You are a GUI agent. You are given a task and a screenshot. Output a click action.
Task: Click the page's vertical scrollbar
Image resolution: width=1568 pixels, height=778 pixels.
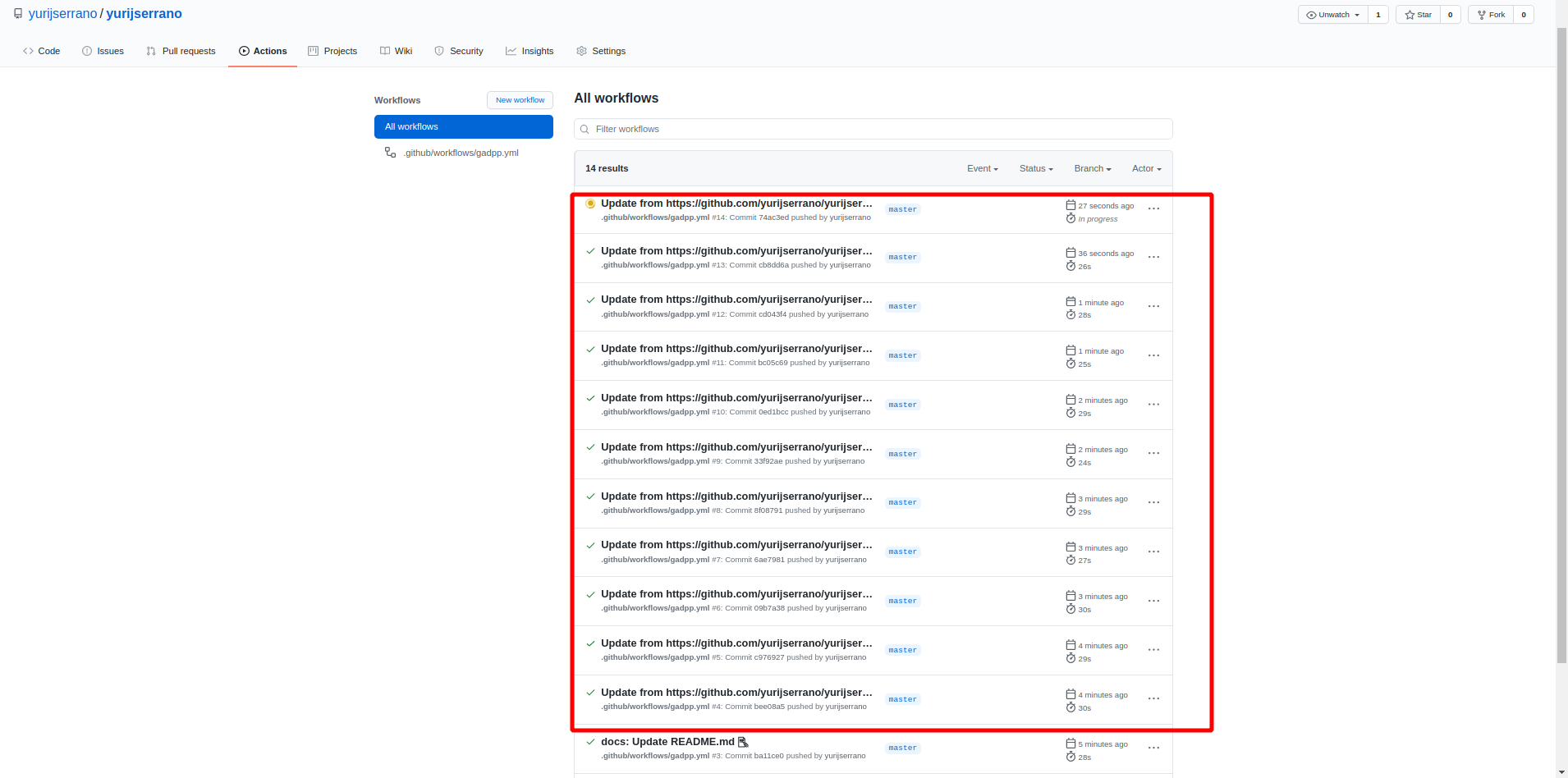(1561, 345)
